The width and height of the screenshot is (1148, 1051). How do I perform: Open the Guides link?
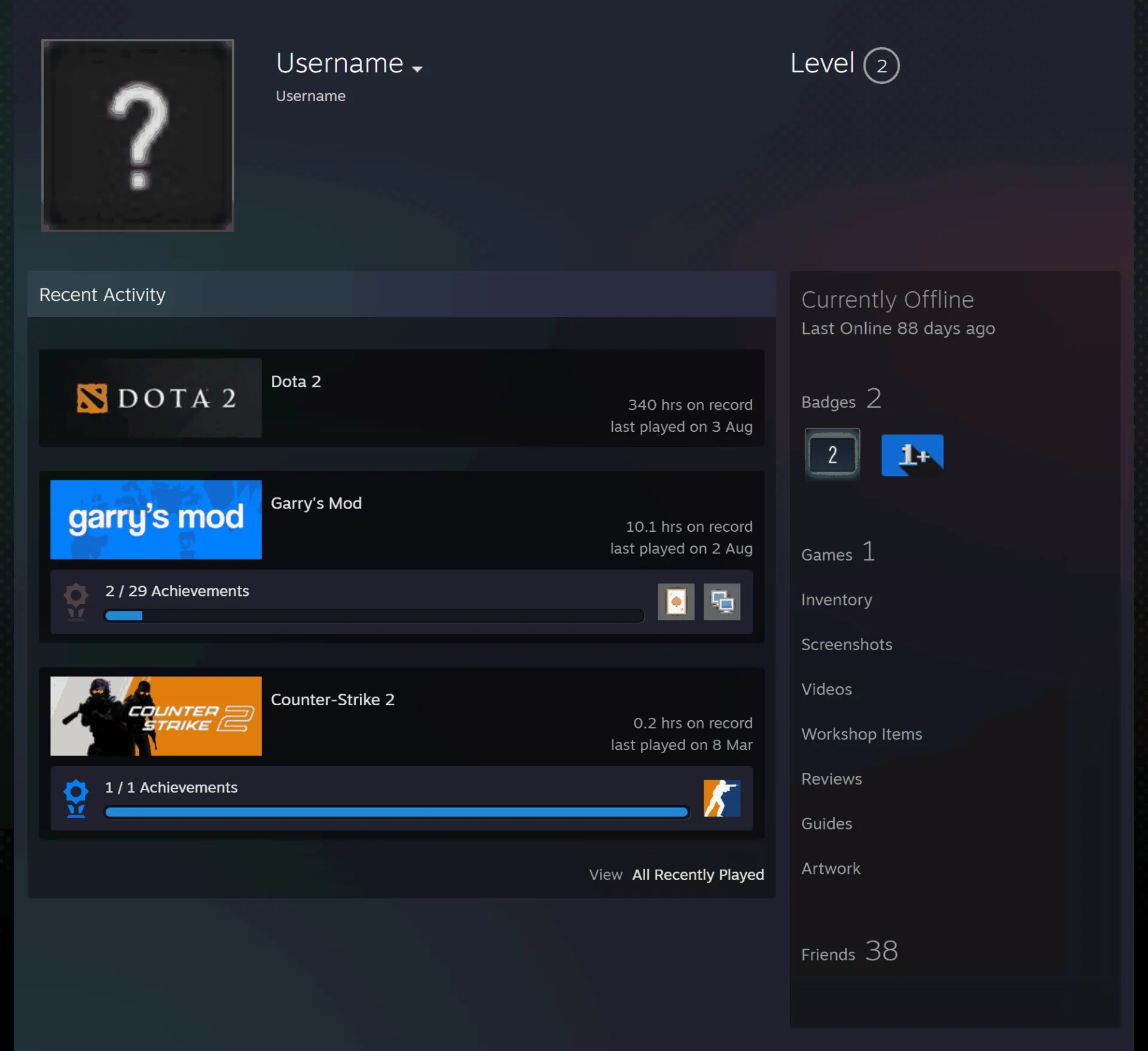click(826, 824)
